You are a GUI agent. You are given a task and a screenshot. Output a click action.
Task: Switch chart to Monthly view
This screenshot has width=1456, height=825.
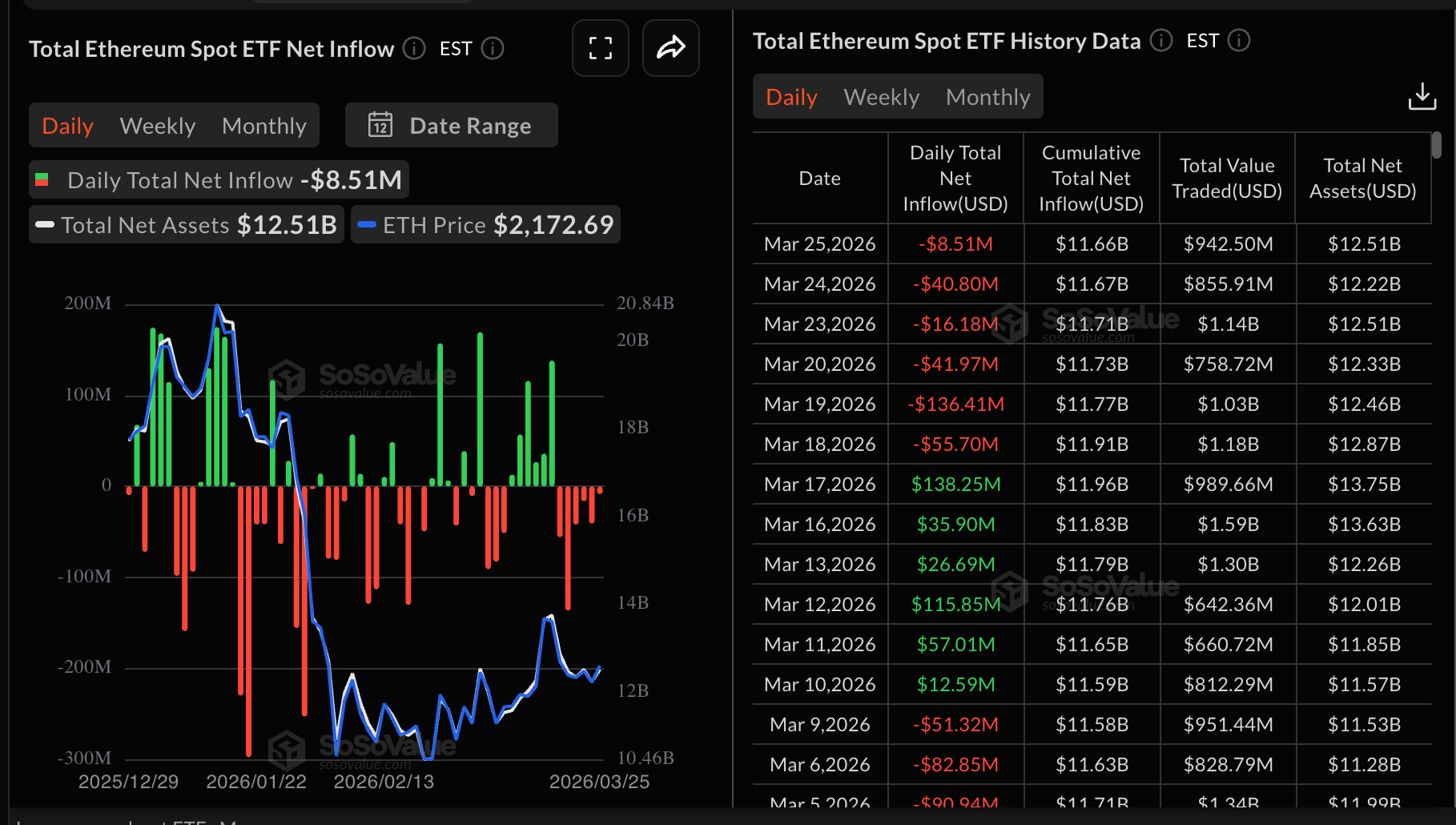[263, 126]
